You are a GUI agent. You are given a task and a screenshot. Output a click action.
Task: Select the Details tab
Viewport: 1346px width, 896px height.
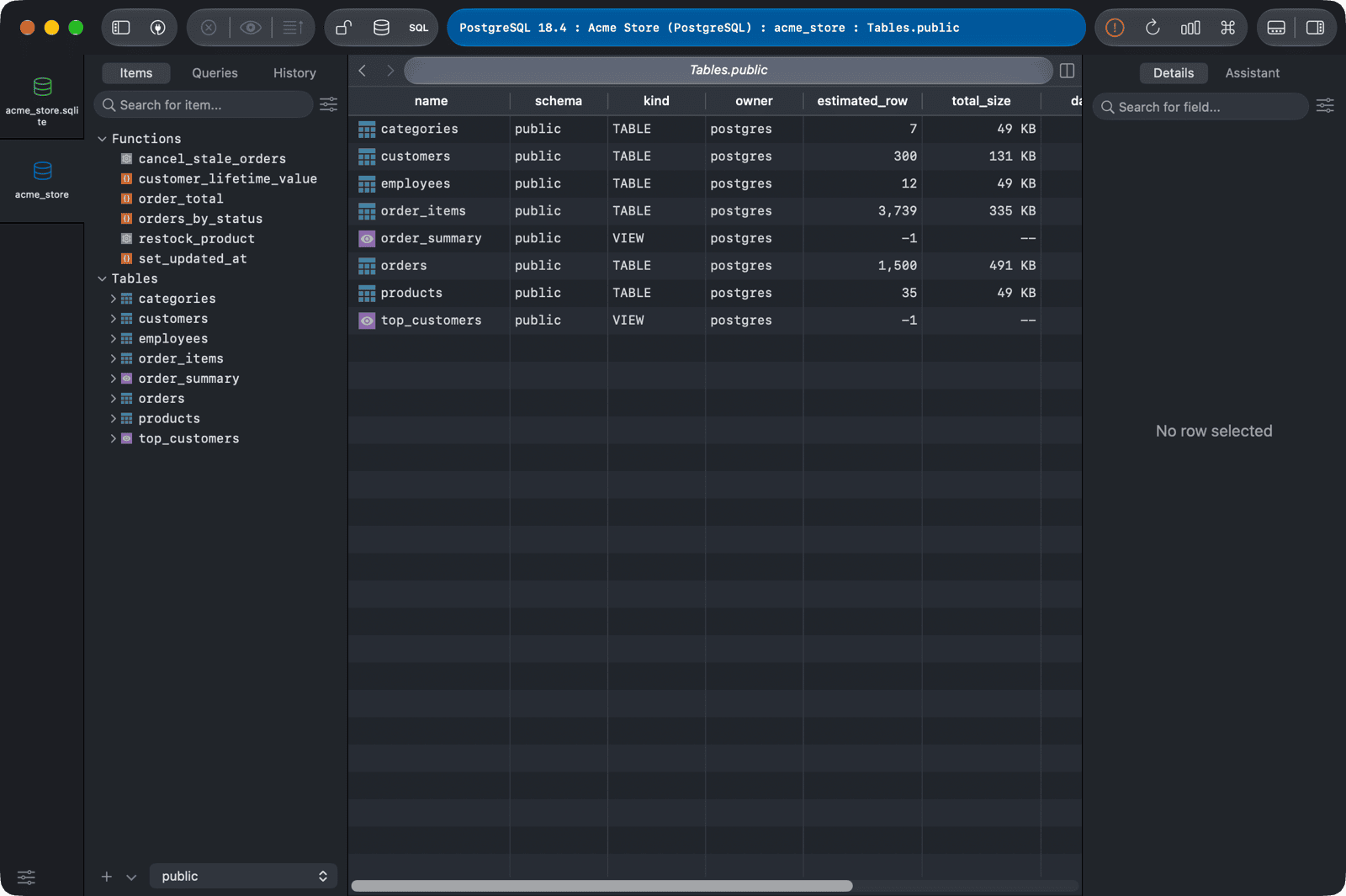pyautogui.click(x=1174, y=73)
